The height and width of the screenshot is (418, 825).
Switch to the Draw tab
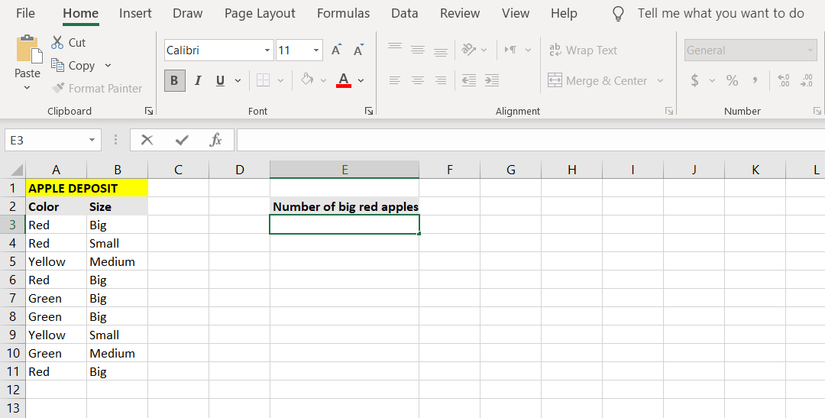[x=188, y=13]
